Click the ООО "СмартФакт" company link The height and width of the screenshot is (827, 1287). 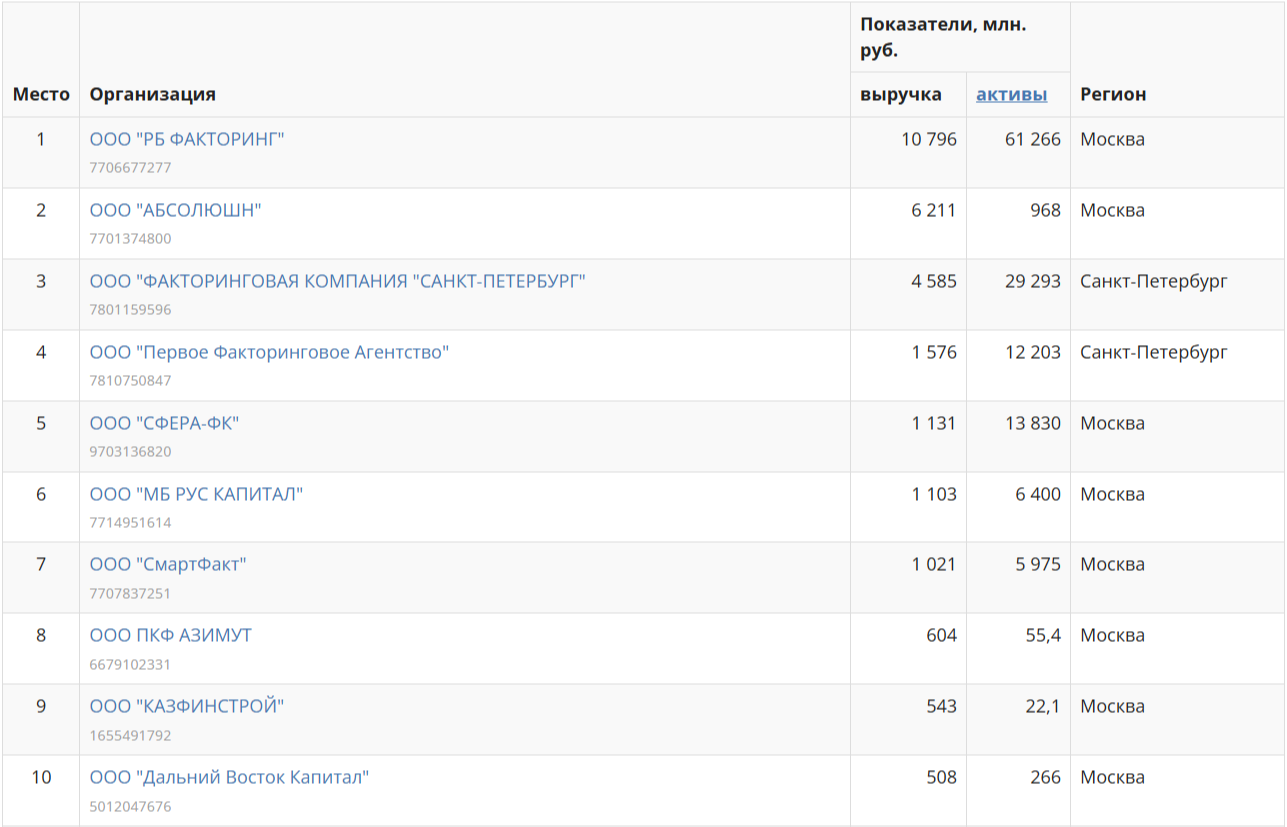coord(167,564)
